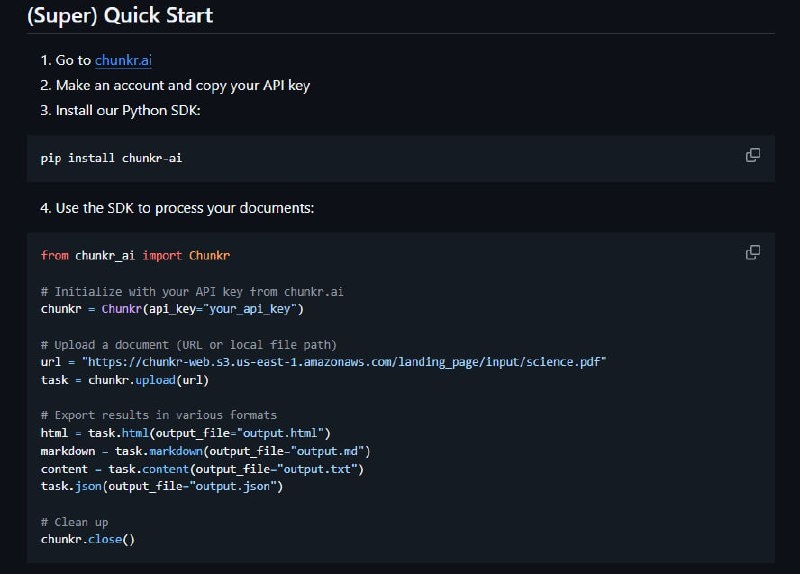Click 'Install our Python SDK:' step
The width and height of the screenshot is (800, 574).
click(x=128, y=110)
